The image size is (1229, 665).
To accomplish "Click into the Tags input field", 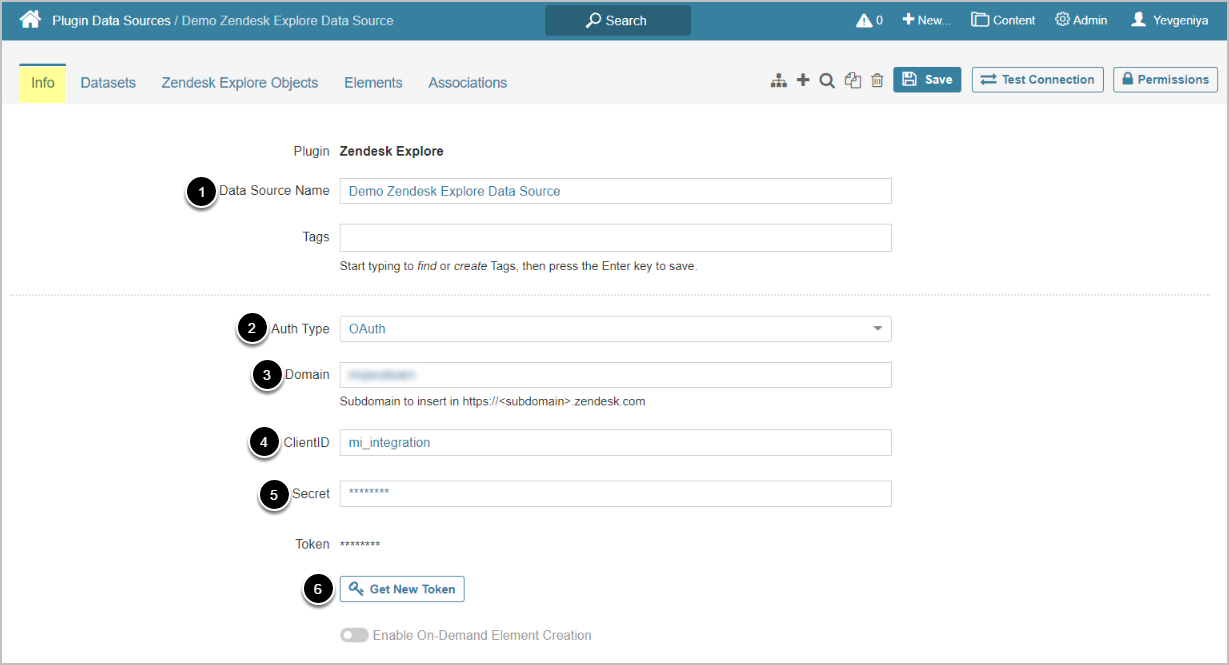I will click(615, 238).
